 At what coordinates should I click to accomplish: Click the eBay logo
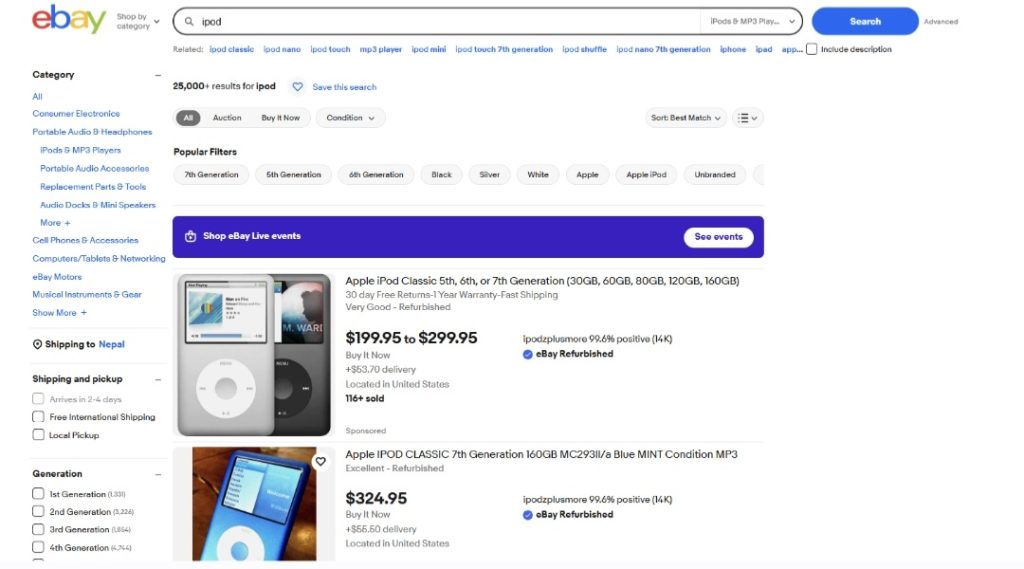tap(68, 20)
